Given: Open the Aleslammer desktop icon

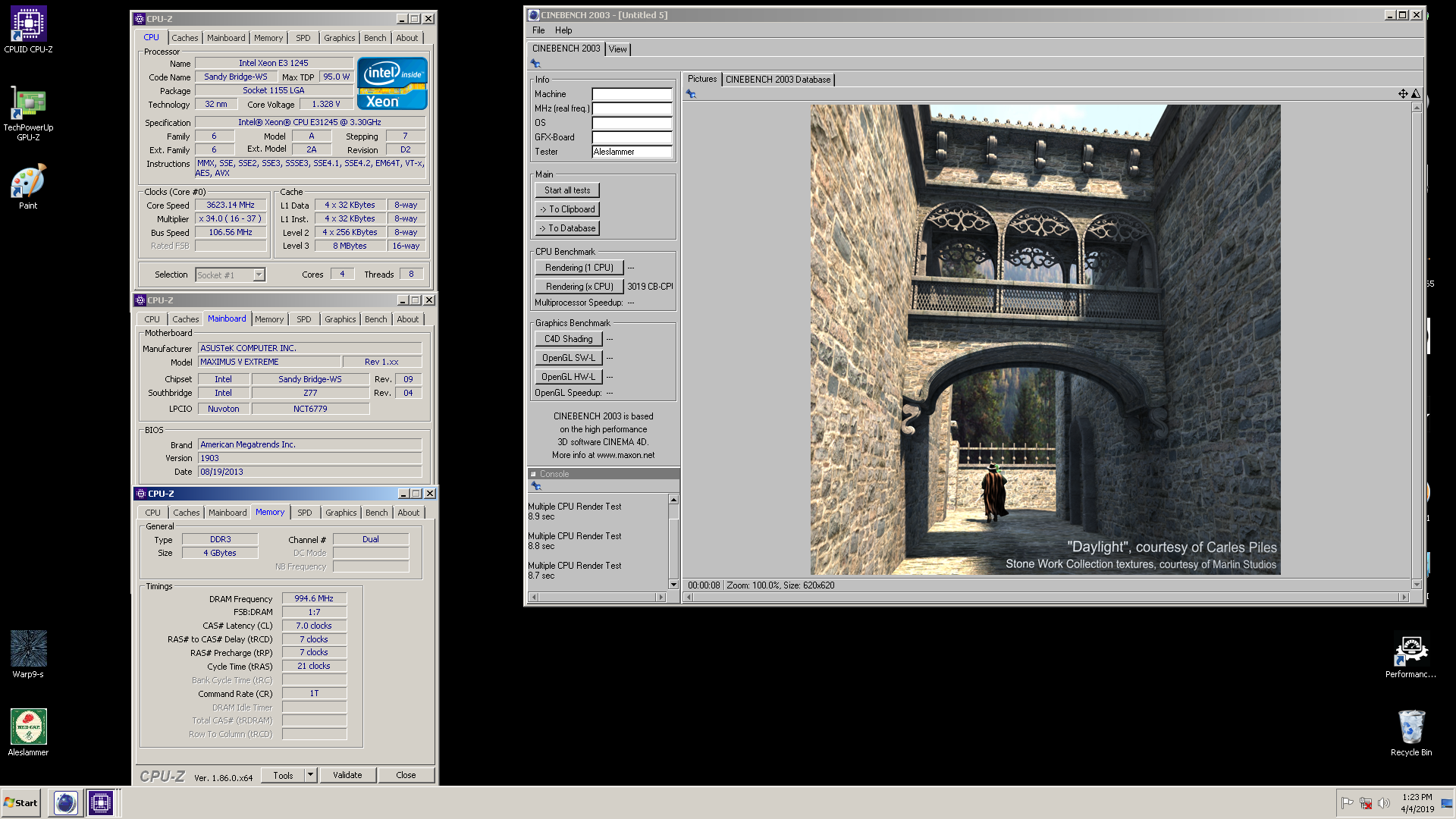Looking at the screenshot, I should pos(28,733).
